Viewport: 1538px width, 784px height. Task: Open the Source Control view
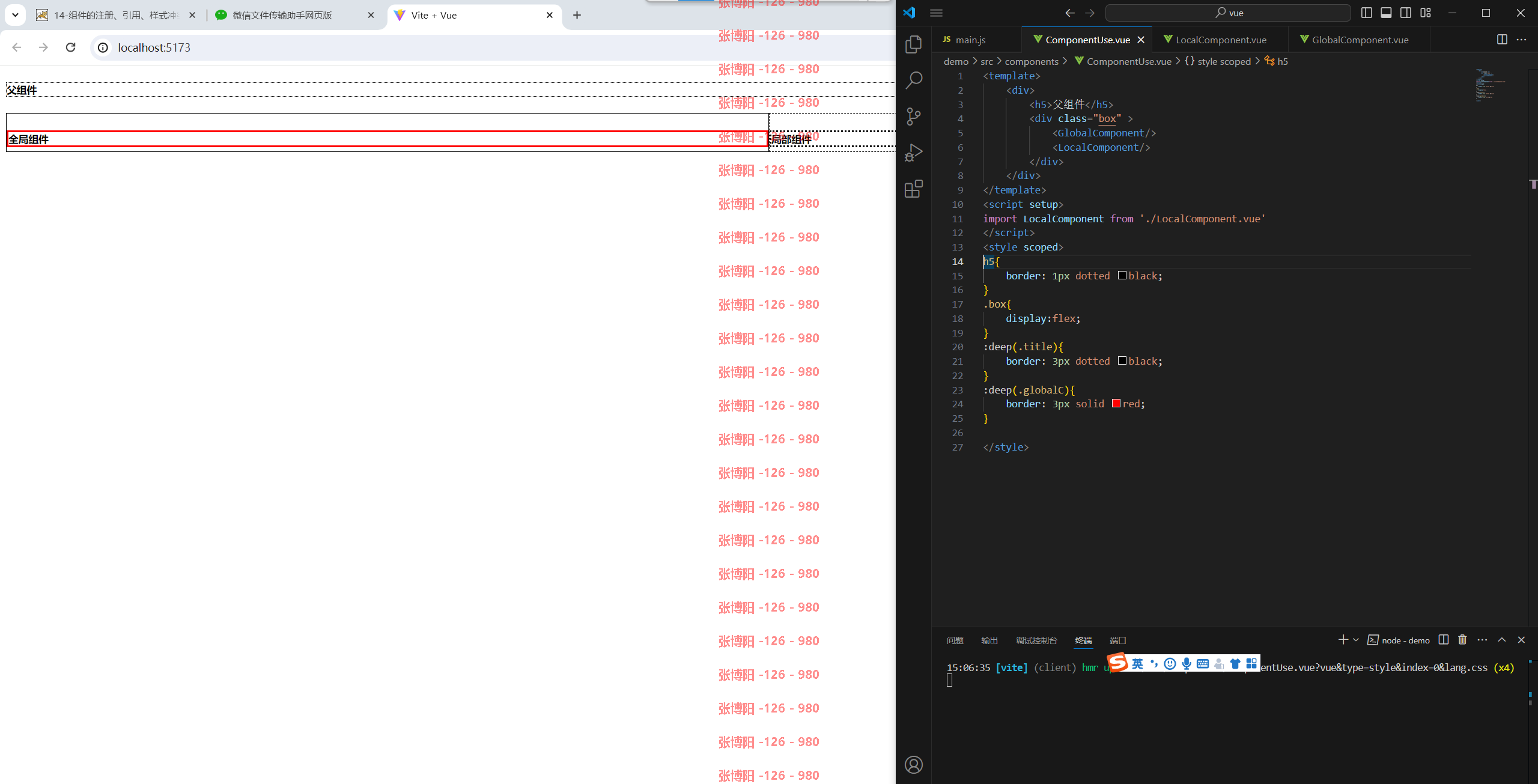point(913,117)
